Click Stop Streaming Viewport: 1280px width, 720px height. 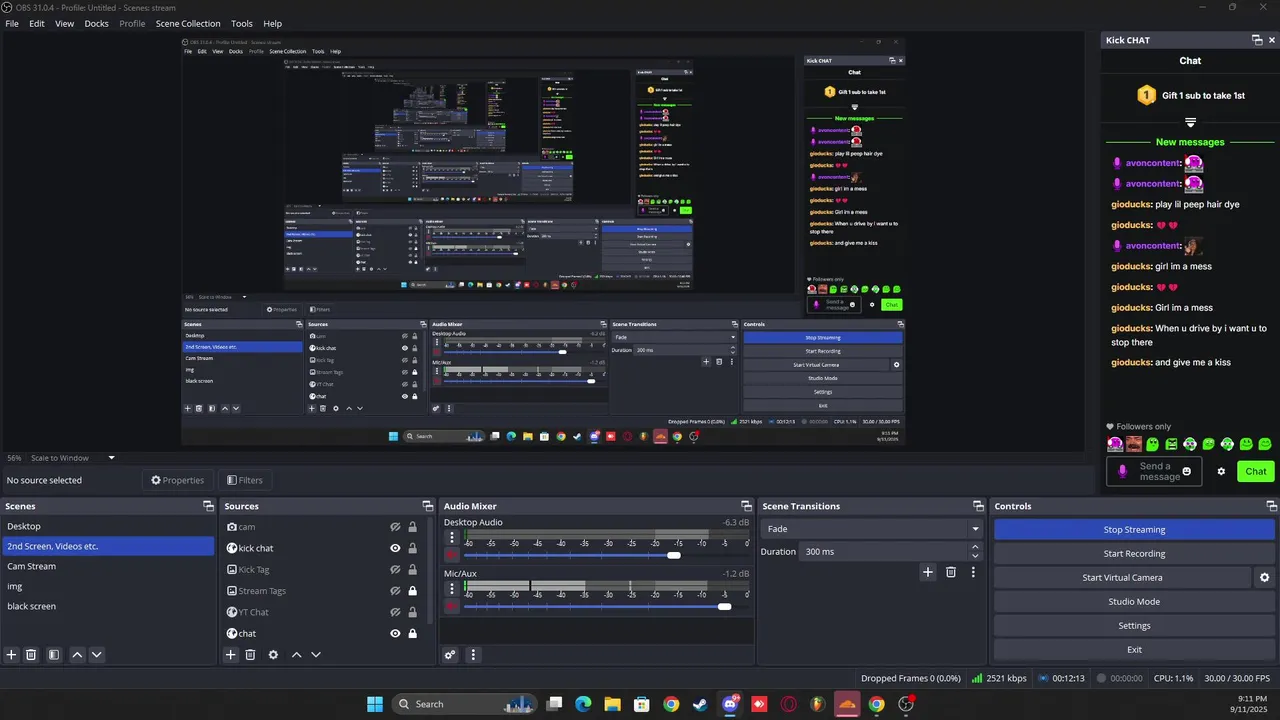point(1134,529)
